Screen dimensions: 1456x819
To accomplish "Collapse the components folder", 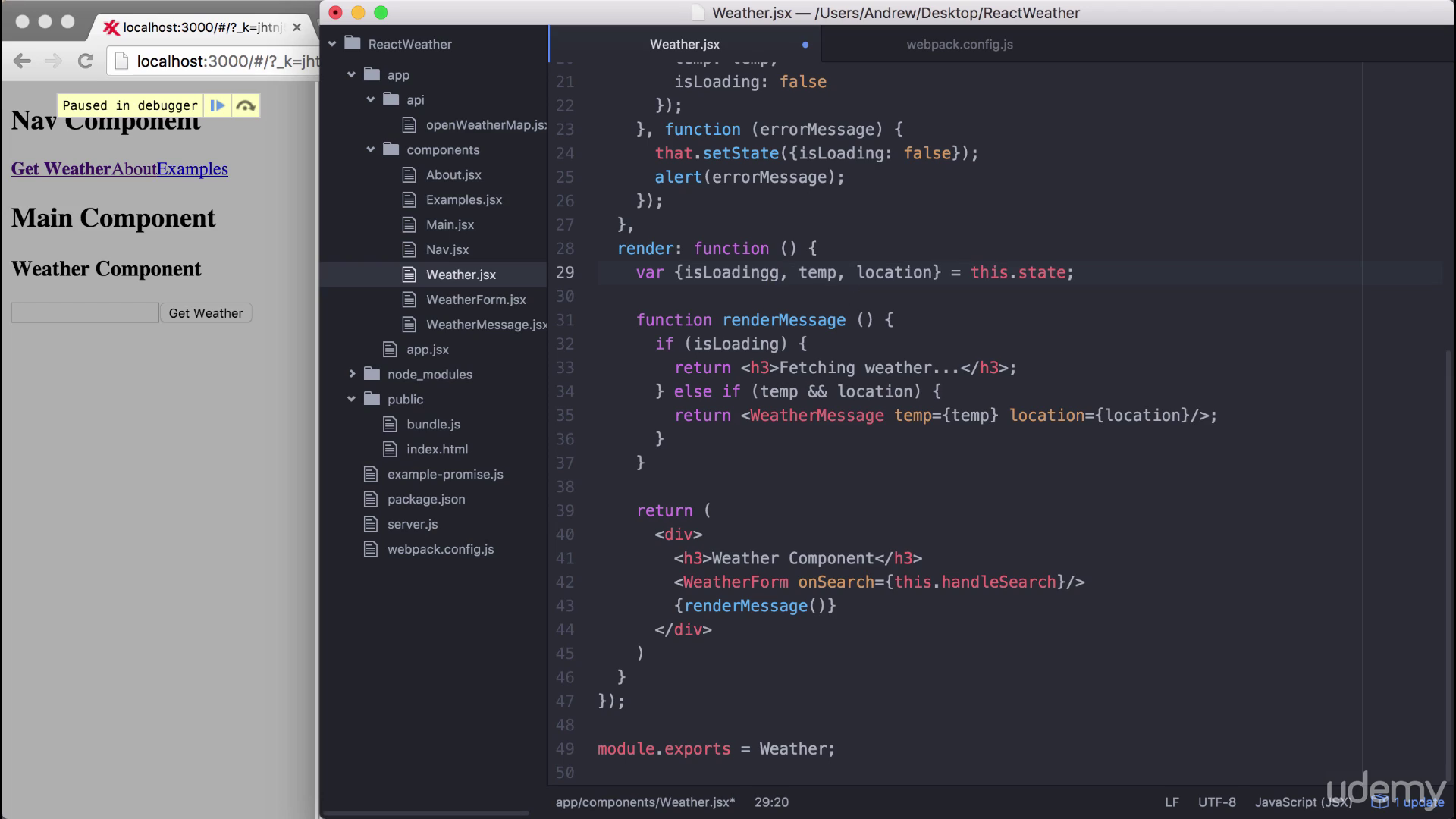I will 371,150.
